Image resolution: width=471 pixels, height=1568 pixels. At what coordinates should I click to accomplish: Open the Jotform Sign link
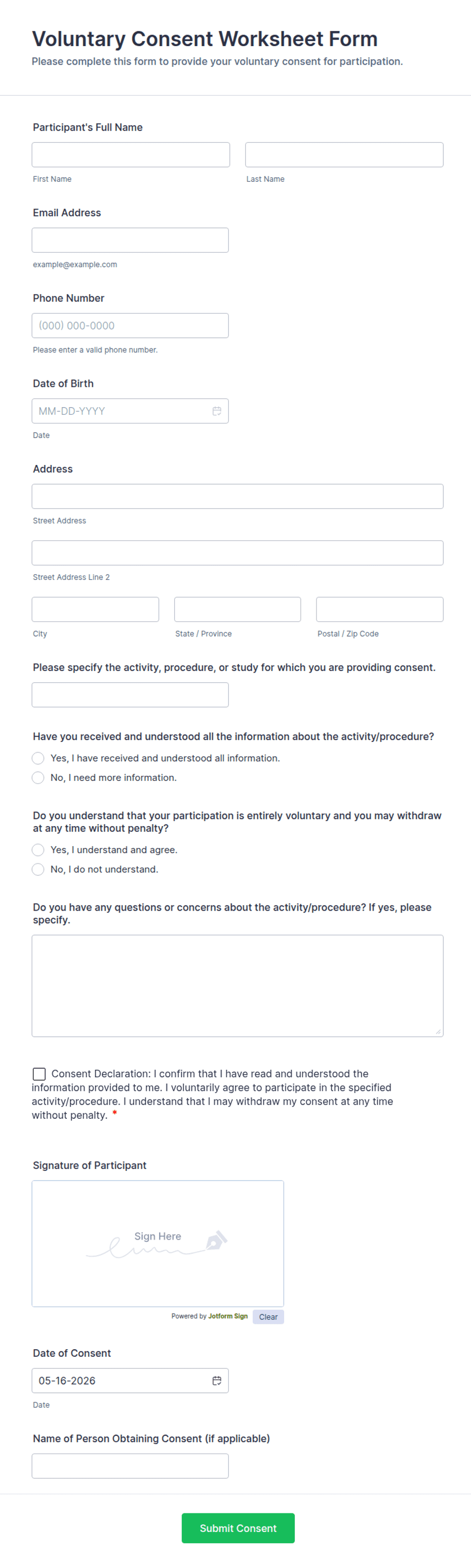(x=227, y=1316)
